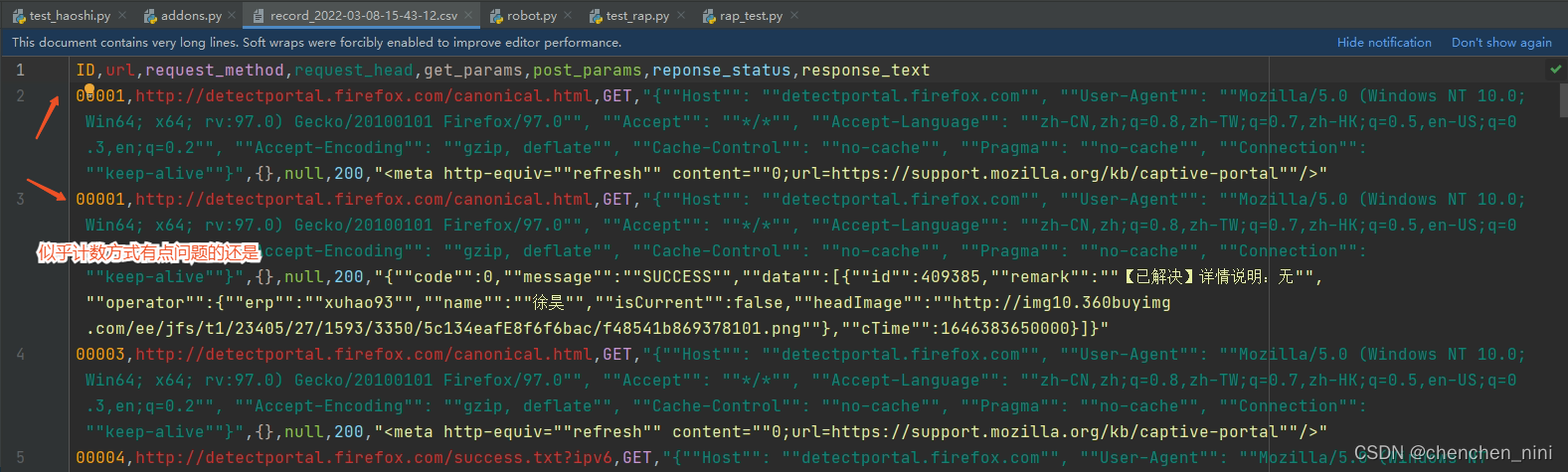Click the ""SUCCESS"" message value text

[677, 277]
